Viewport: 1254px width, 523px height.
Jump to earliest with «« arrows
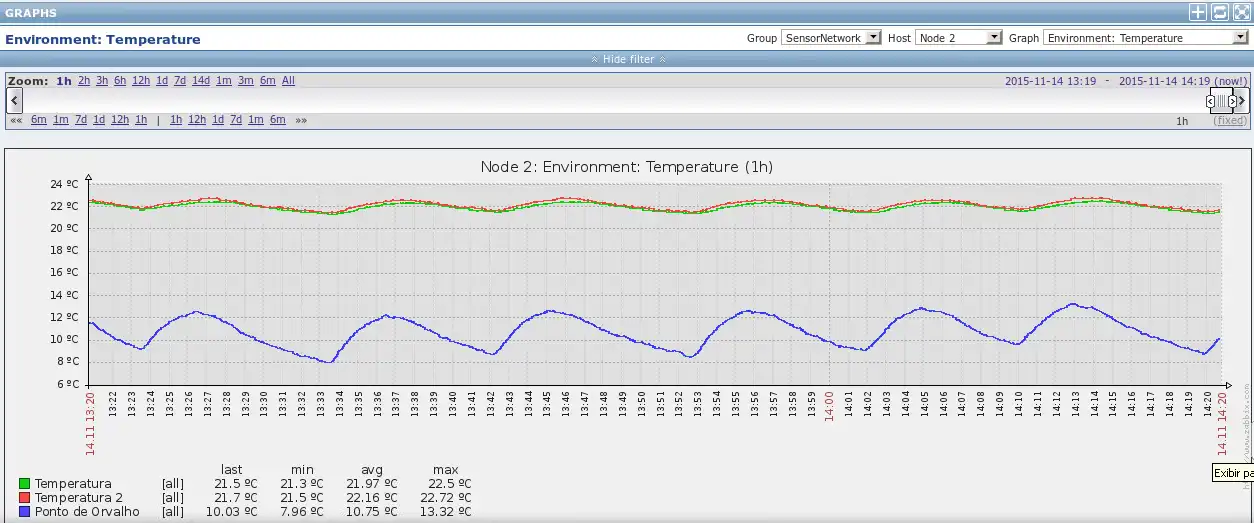[x=16, y=120]
